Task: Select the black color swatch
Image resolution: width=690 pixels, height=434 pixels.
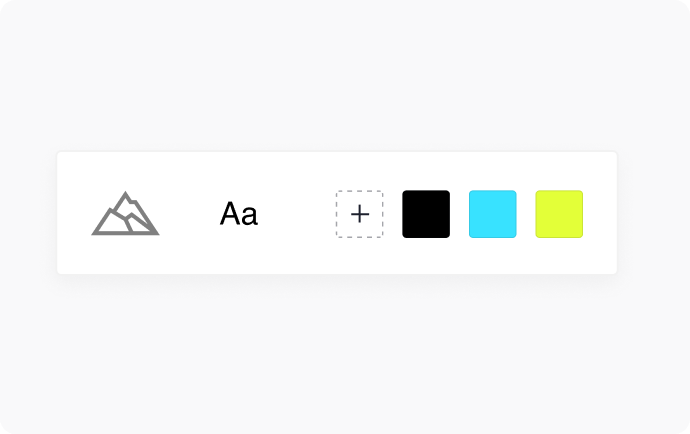Action: pyautogui.click(x=426, y=214)
